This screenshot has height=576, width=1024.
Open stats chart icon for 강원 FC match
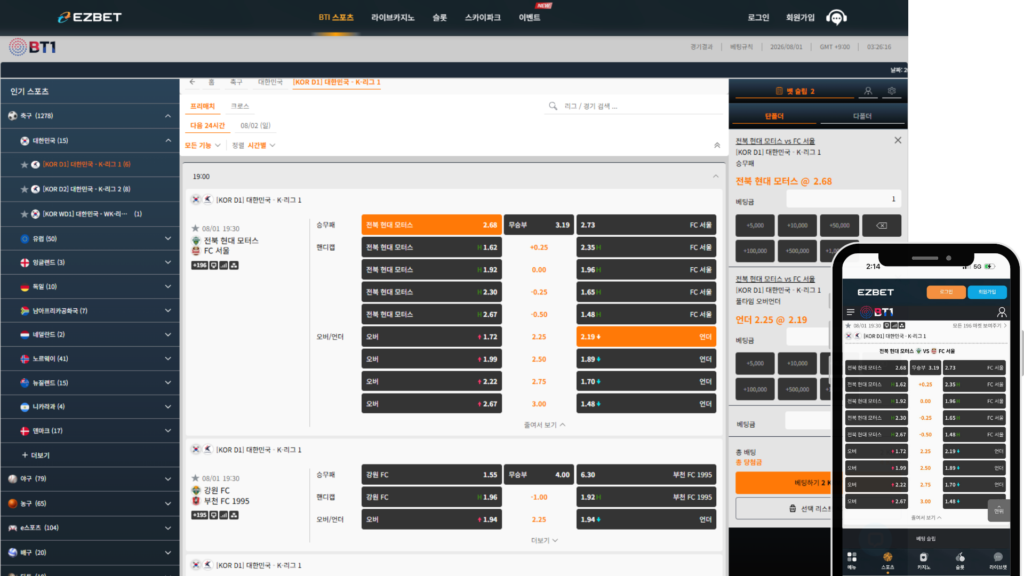[x=224, y=515]
